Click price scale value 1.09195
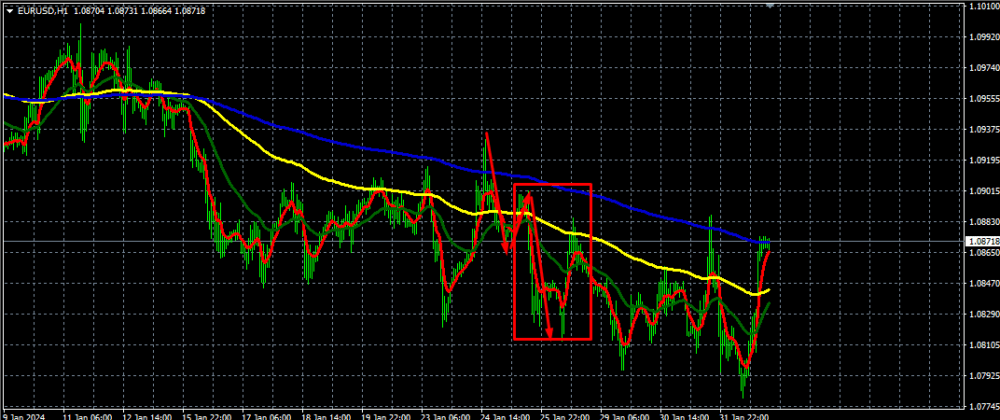This screenshot has height=420, width=1000. (x=986, y=160)
